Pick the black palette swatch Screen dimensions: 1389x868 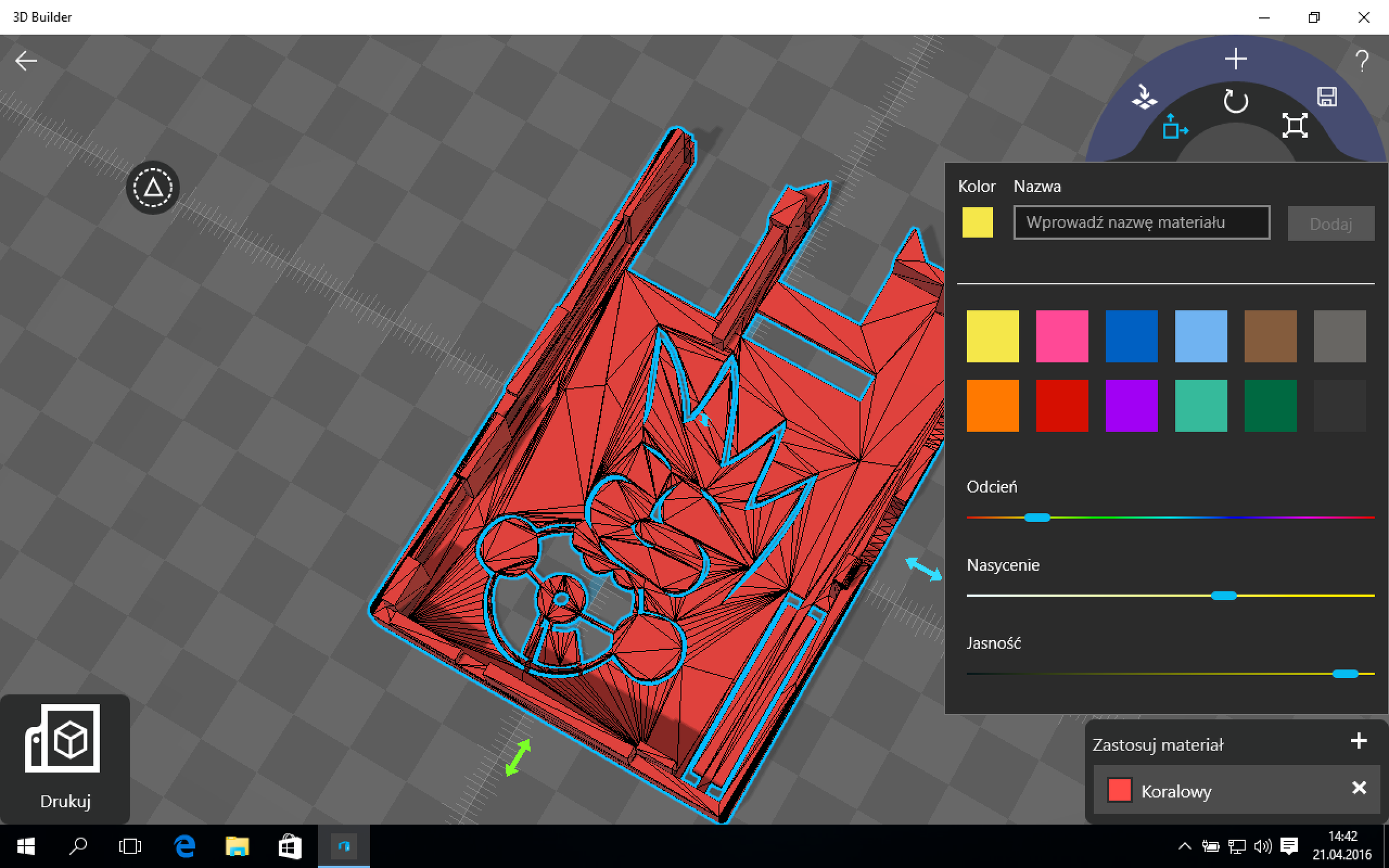(1340, 406)
